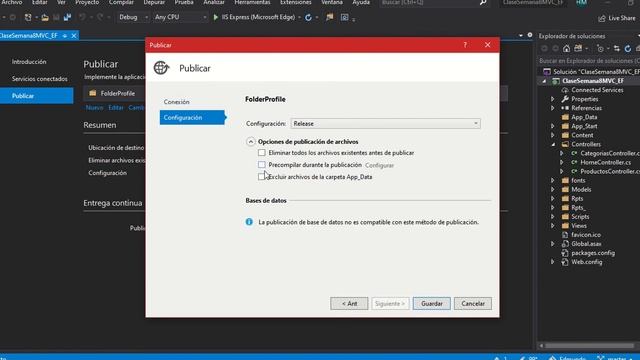Open the Depurar menu
Screen dimensions: 640x360
coord(154,2)
